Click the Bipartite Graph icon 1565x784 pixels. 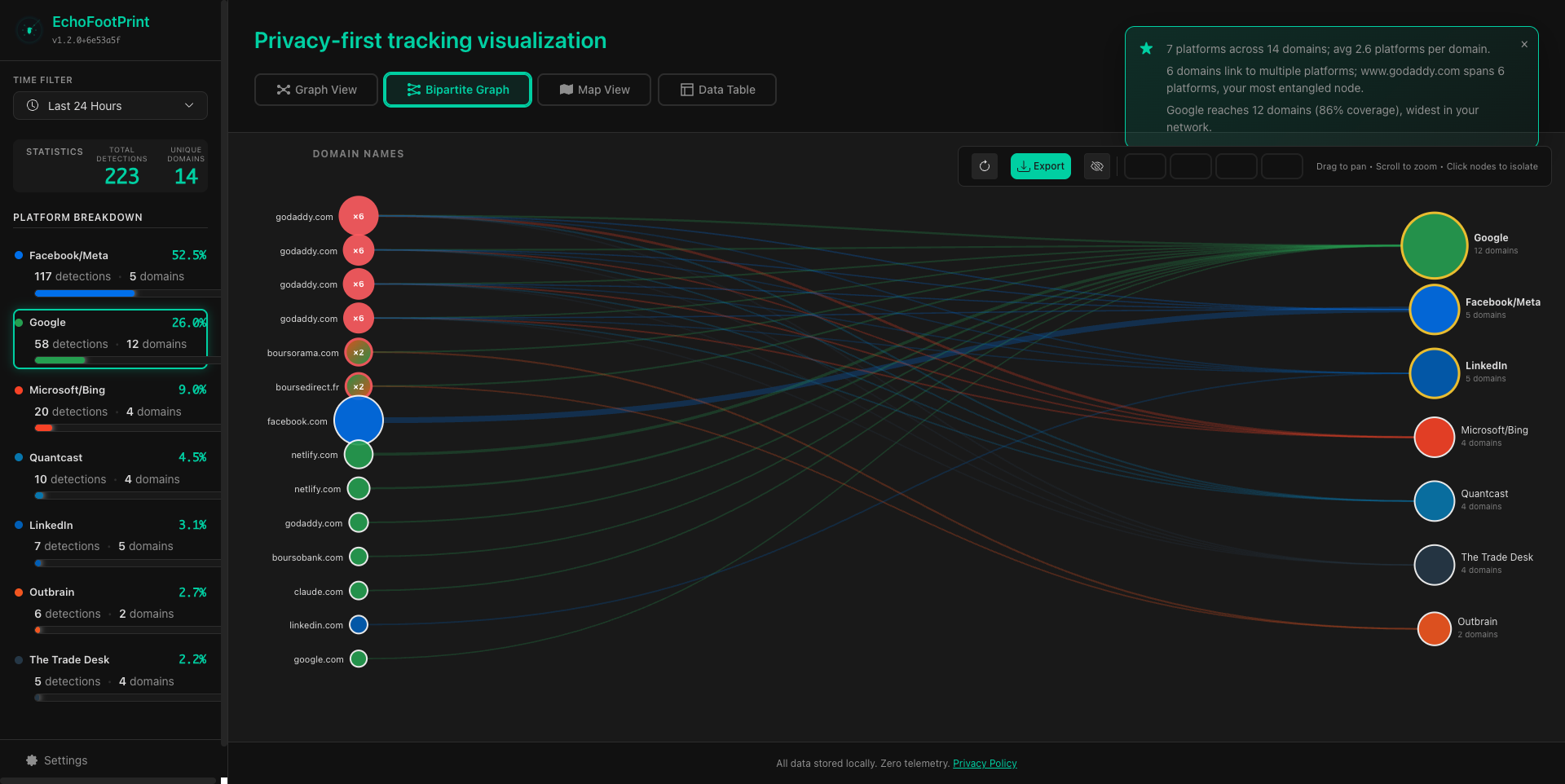415,90
